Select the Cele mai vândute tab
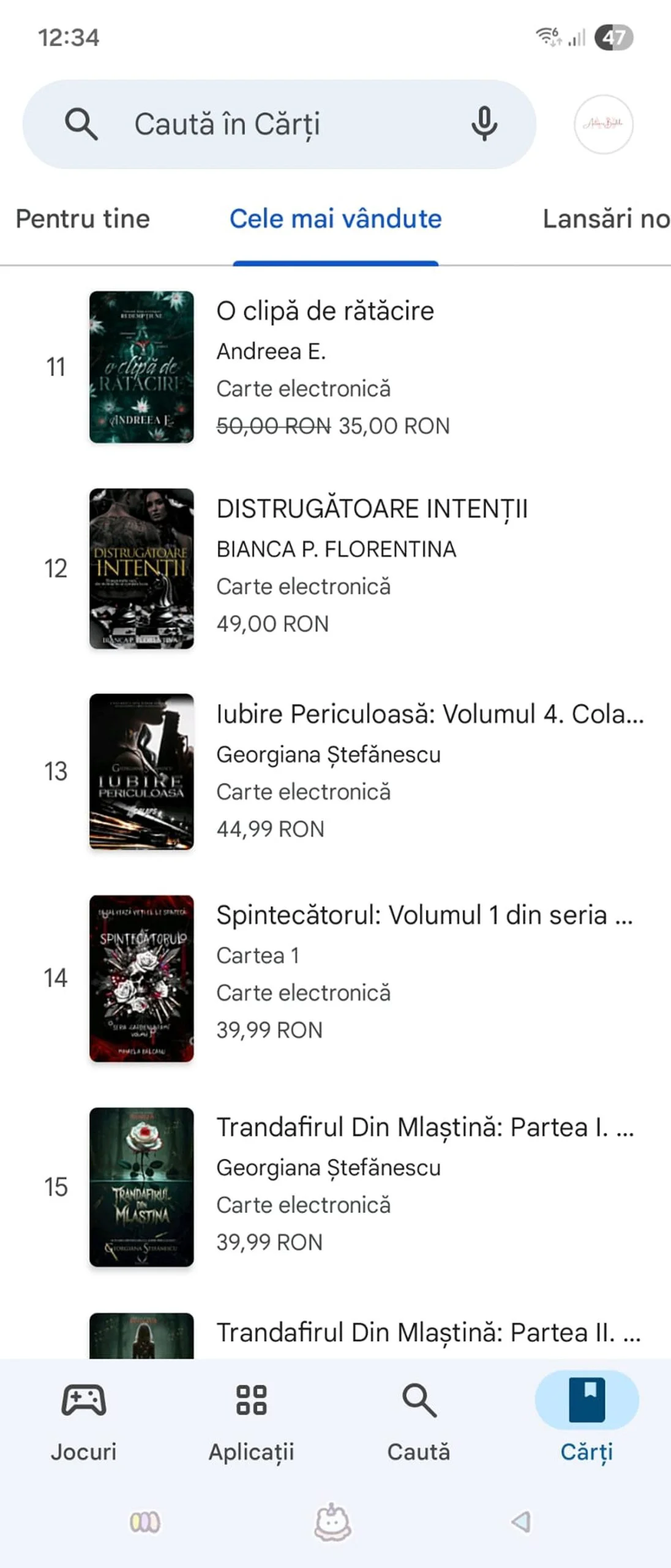Image resolution: width=671 pixels, height=1568 pixels. point(335,219)
